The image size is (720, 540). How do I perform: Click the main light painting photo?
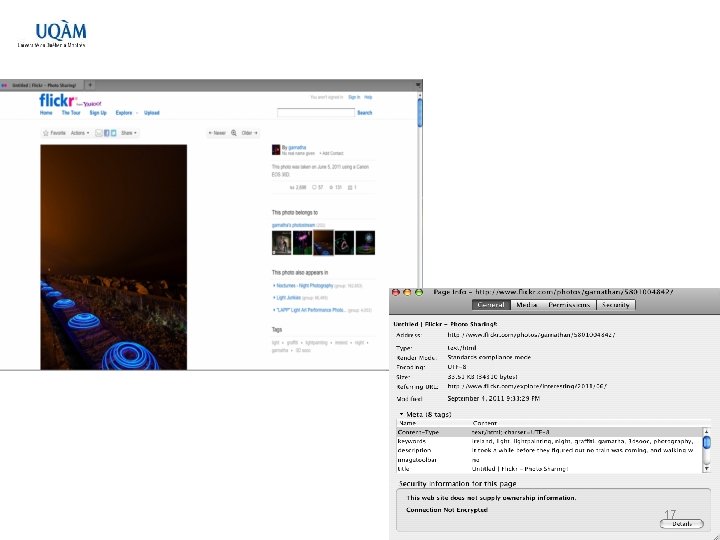tap(114, 257)
